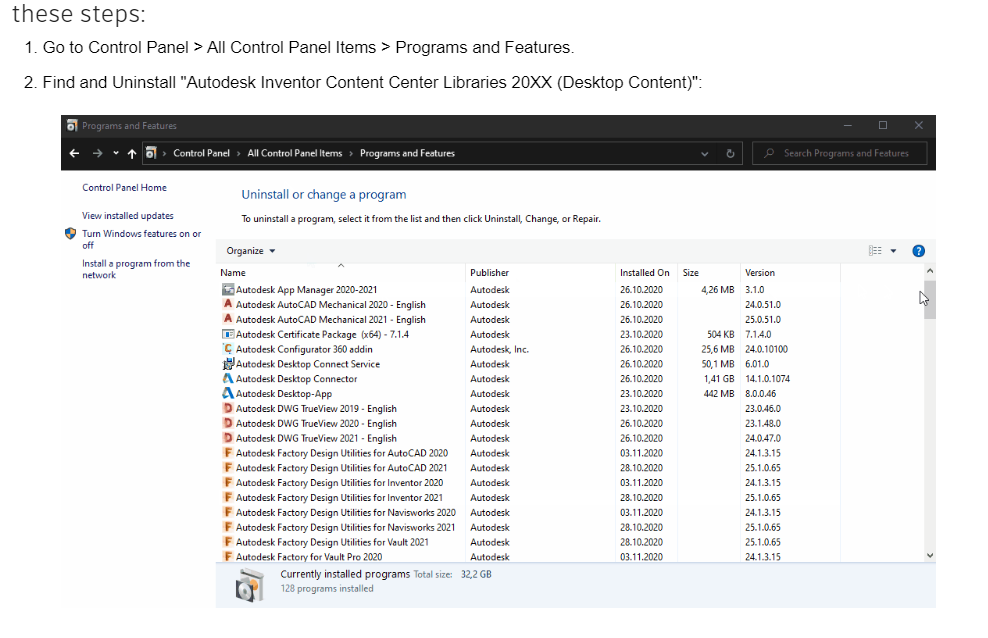
Task: Click the Autodesk App Manager 2020-2021 icon
Action: pos(228,290)
